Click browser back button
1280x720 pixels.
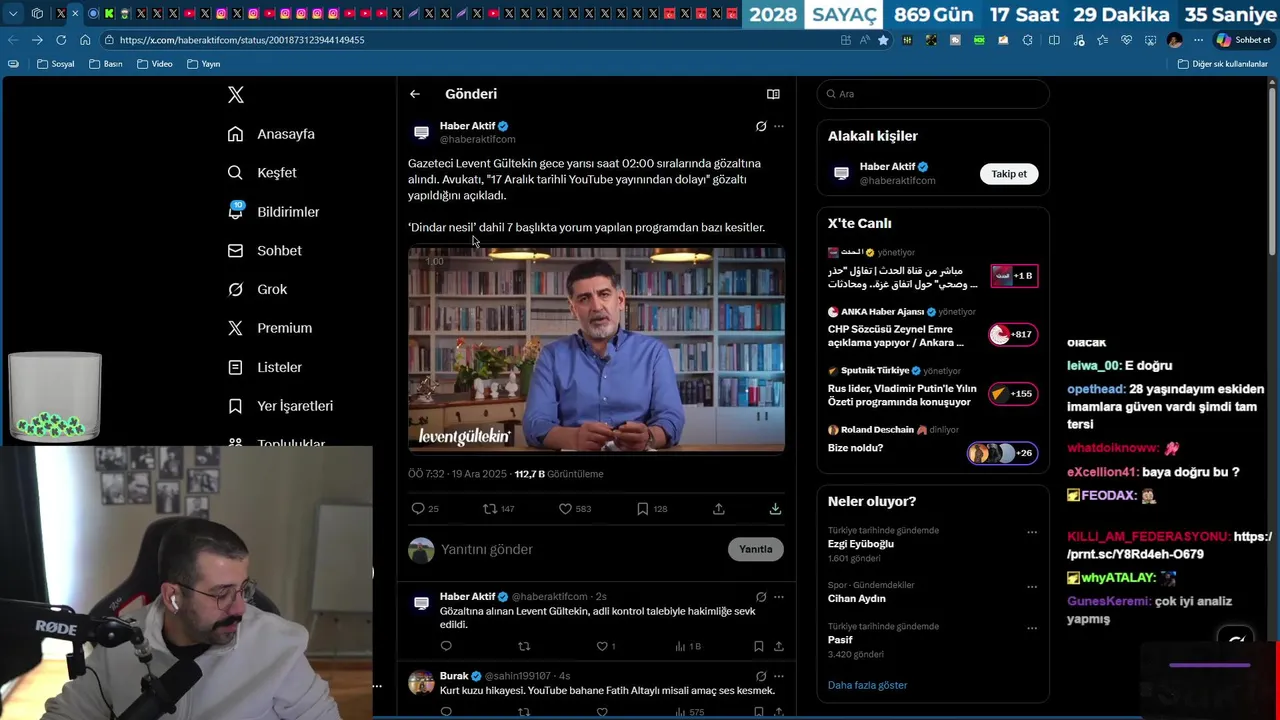13,40
